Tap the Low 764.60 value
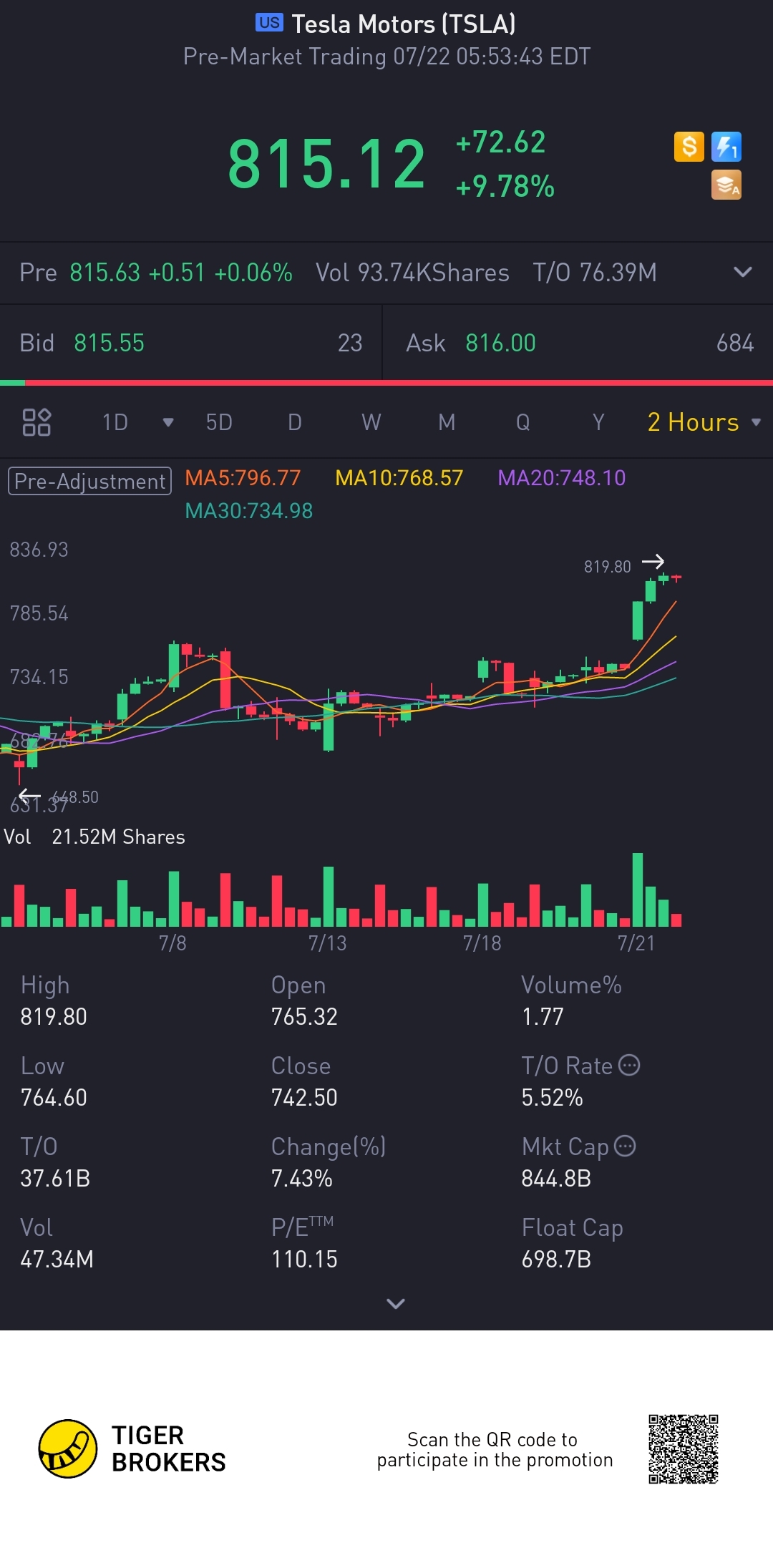The height and width of the screenshot is (1568, 773). 54,1097
